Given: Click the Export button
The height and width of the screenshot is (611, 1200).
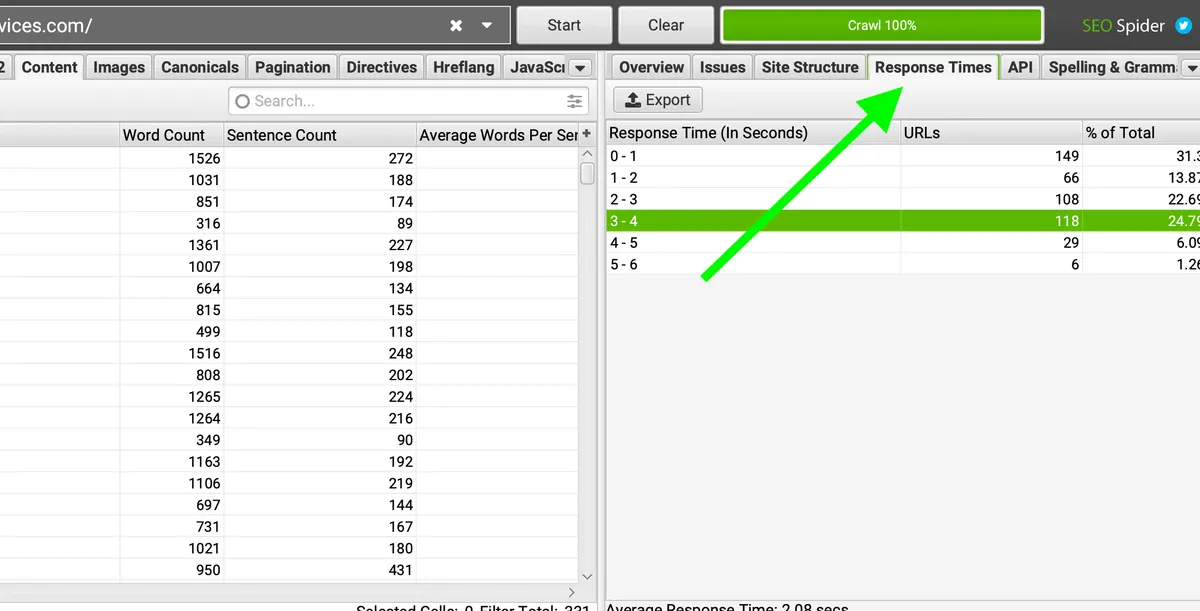Looking at the screenshot, I should (x=658, y=100).
